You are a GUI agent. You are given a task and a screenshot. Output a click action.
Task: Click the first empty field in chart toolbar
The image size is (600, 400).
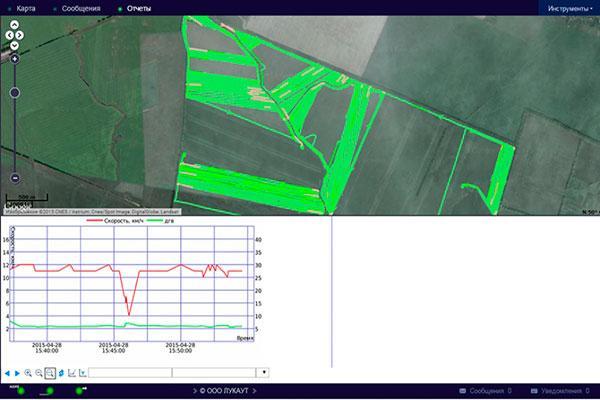130,373
